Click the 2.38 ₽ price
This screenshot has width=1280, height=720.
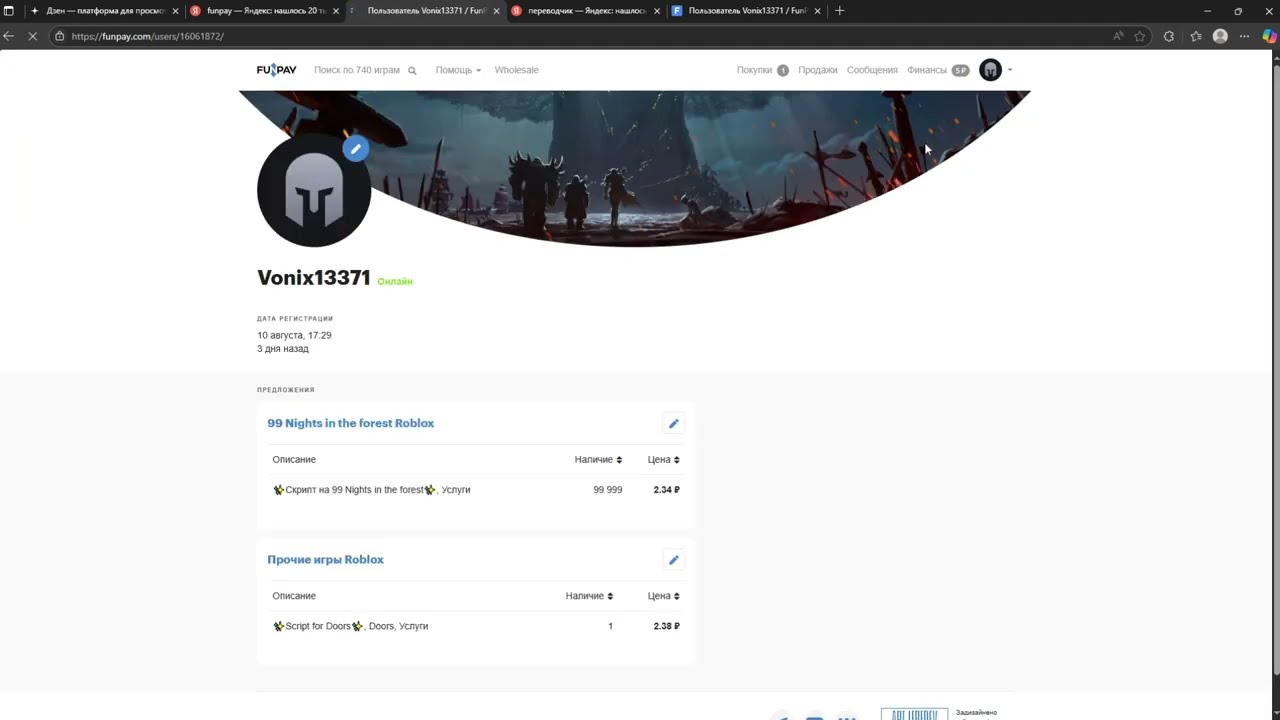[667, 626]
